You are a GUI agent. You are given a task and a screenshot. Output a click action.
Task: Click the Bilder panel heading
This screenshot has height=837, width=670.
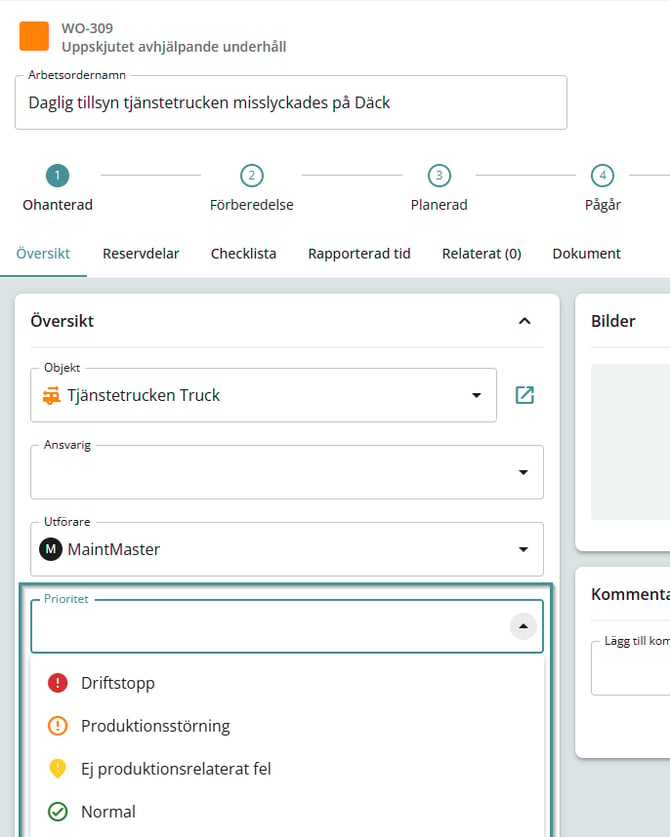pos(613,321)
